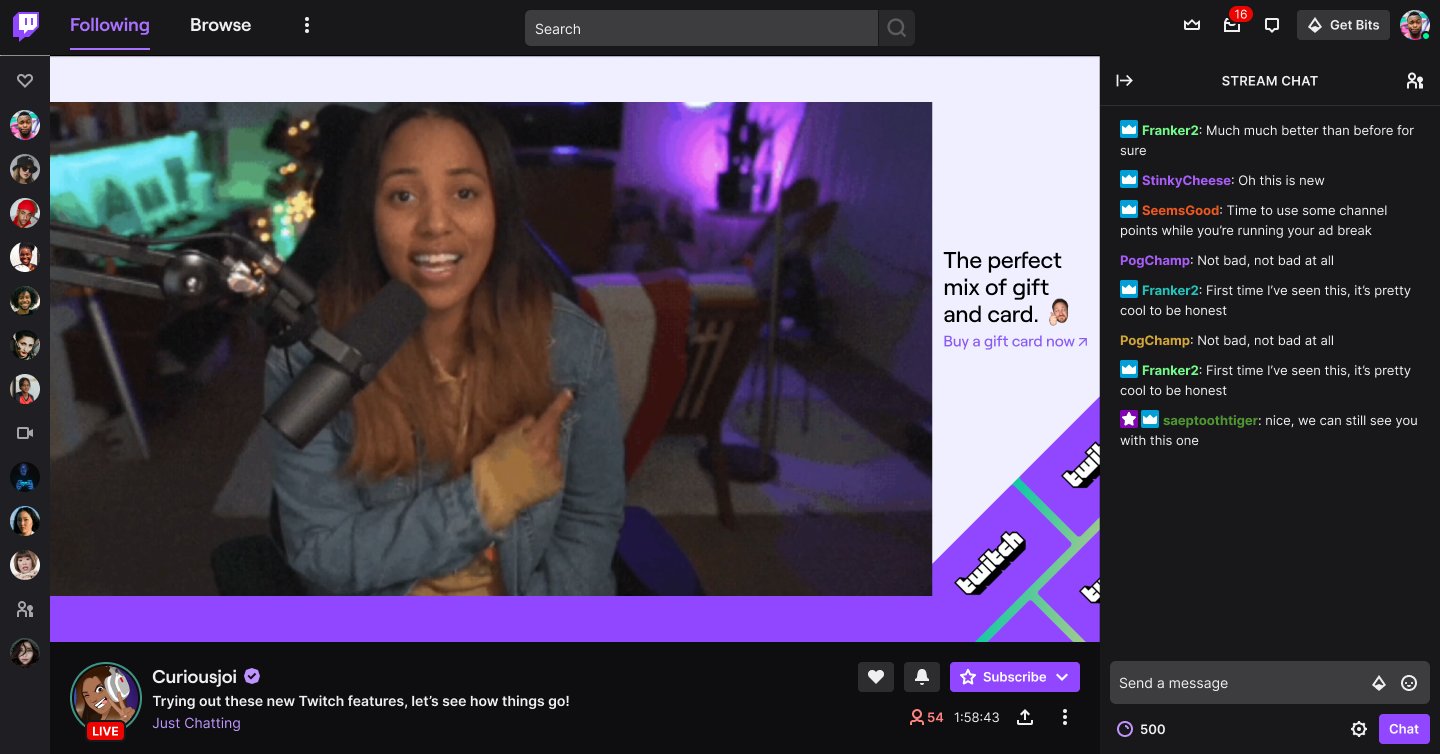Click StinkyCheese username in chat

[x=1188, y=181]
